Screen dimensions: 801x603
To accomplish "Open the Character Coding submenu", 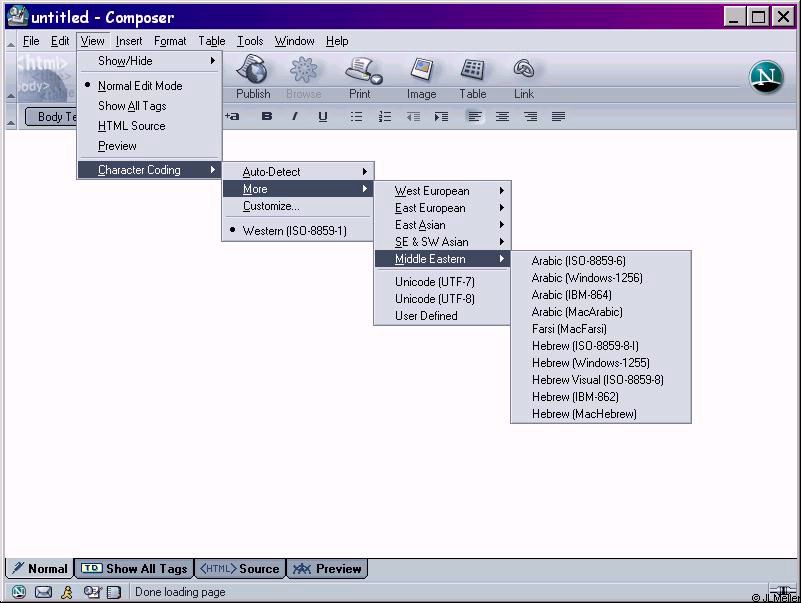I will tap(150, 170).
